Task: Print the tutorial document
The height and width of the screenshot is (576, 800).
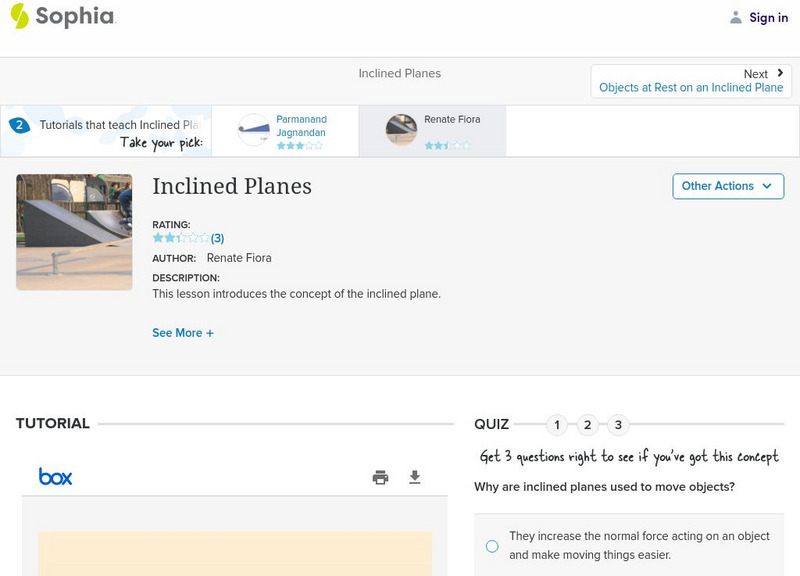Action: point(380,477)
